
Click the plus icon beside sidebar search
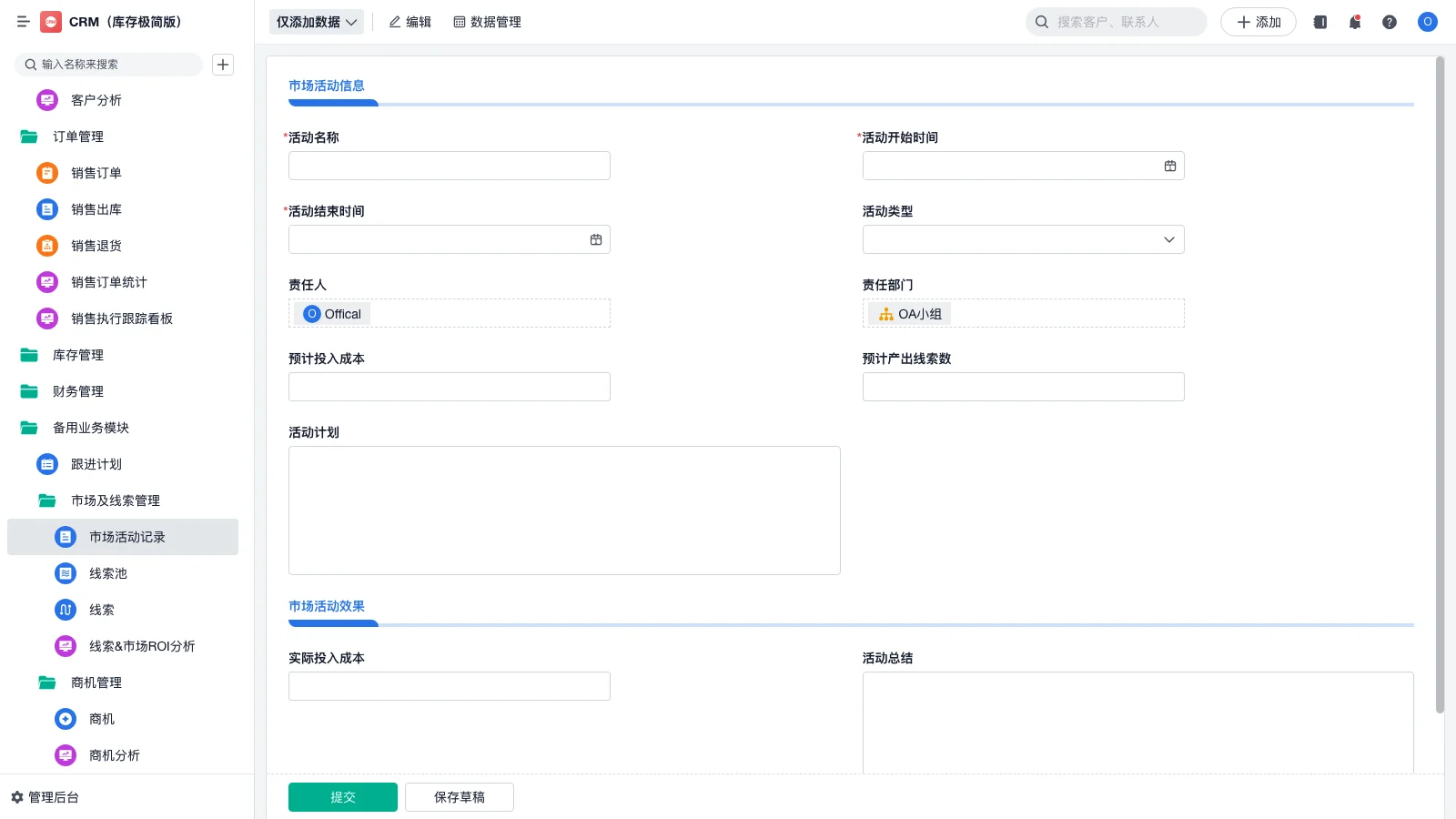223,65
